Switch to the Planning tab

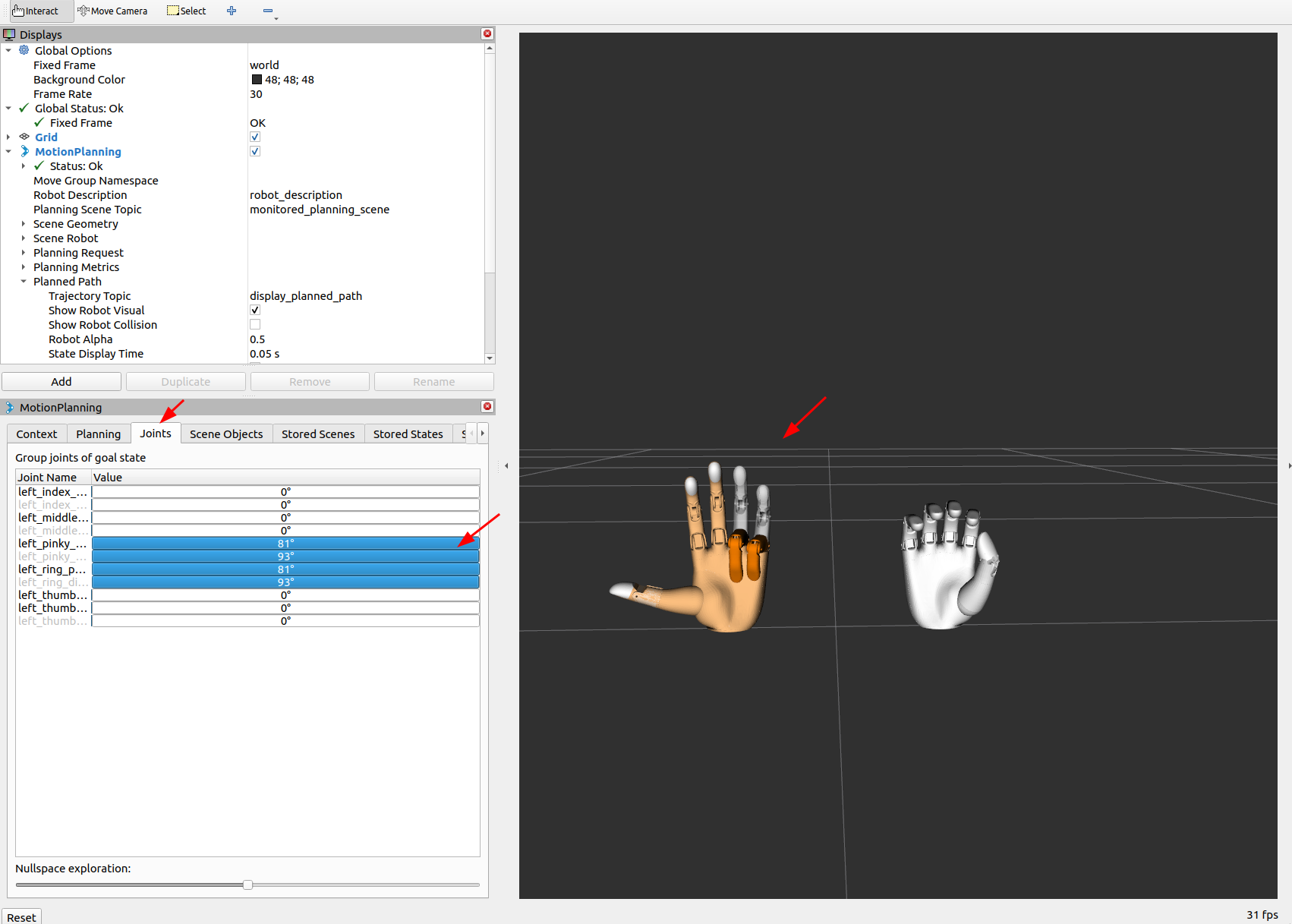tap(98, 434)
